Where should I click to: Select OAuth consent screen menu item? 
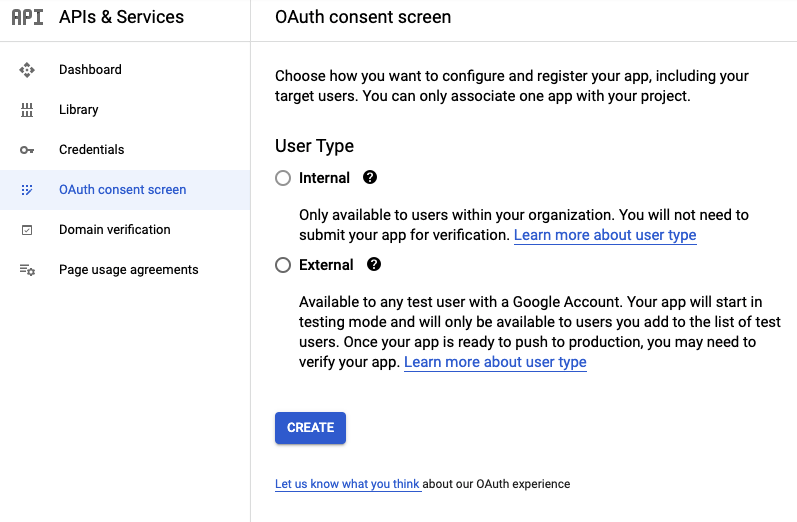pyautogui.click(x=125, y=190)
